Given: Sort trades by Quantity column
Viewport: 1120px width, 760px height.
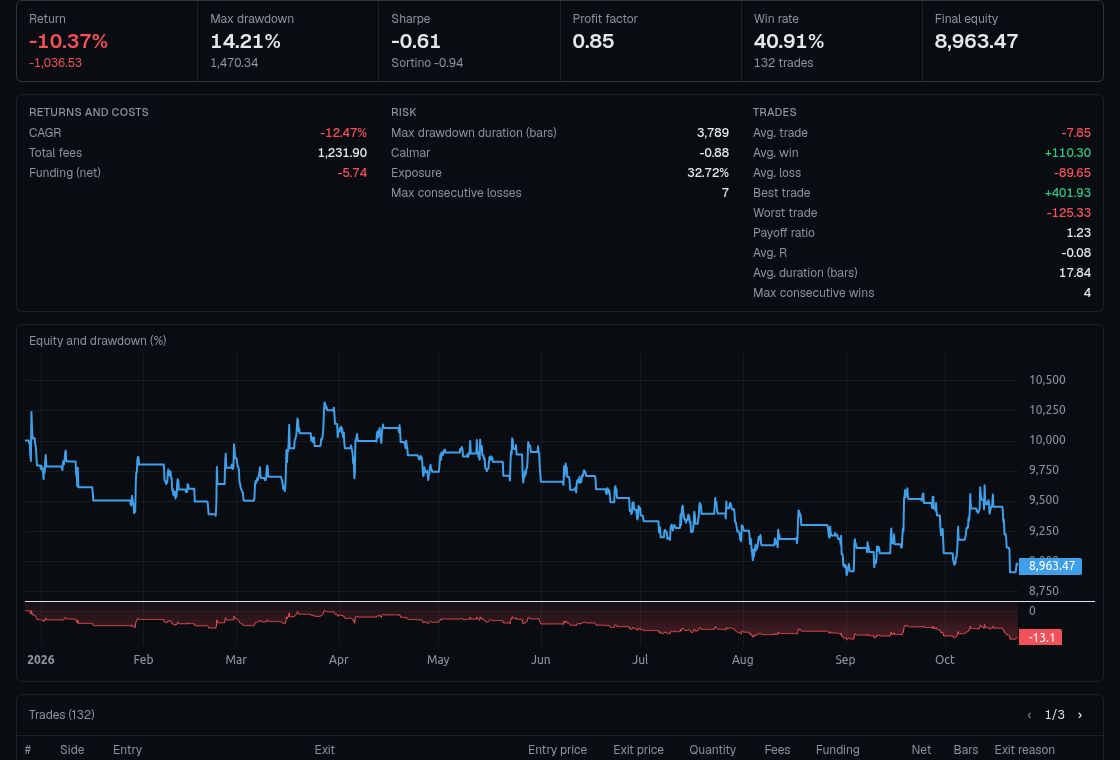Looking at the screenshot, I should (x=712, y=749).
